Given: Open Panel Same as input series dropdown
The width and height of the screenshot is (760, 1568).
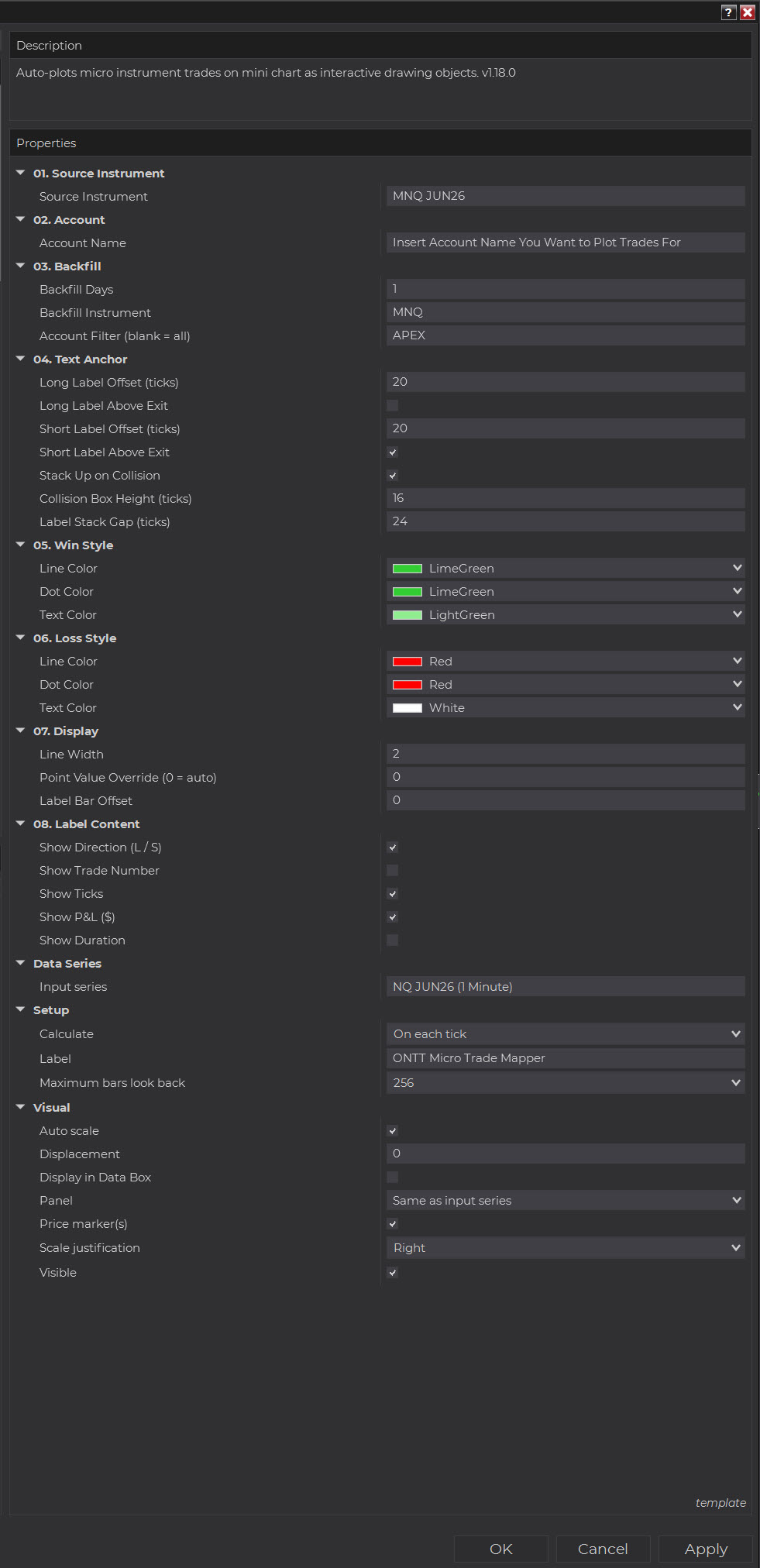Looking at the screenshot, I should tap(566, 1200).
